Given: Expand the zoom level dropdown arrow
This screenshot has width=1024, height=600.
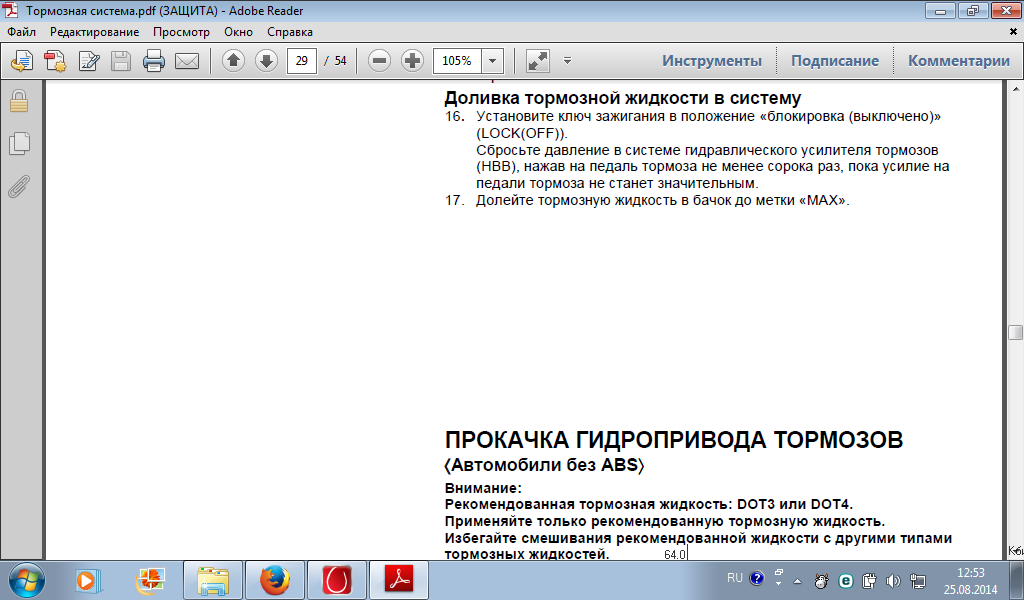Looking at the screenshot, I should point(492,61).
